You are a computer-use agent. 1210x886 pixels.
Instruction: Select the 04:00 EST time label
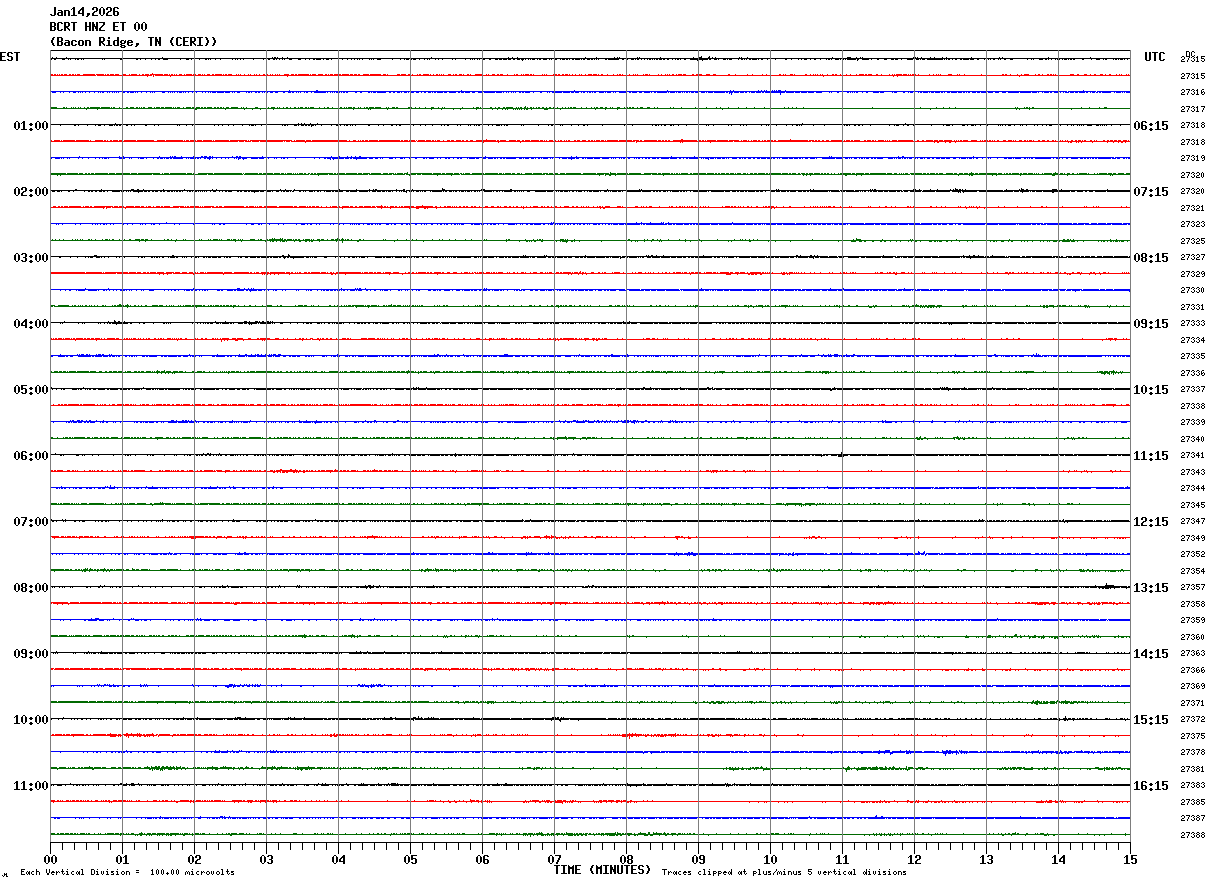31,324
